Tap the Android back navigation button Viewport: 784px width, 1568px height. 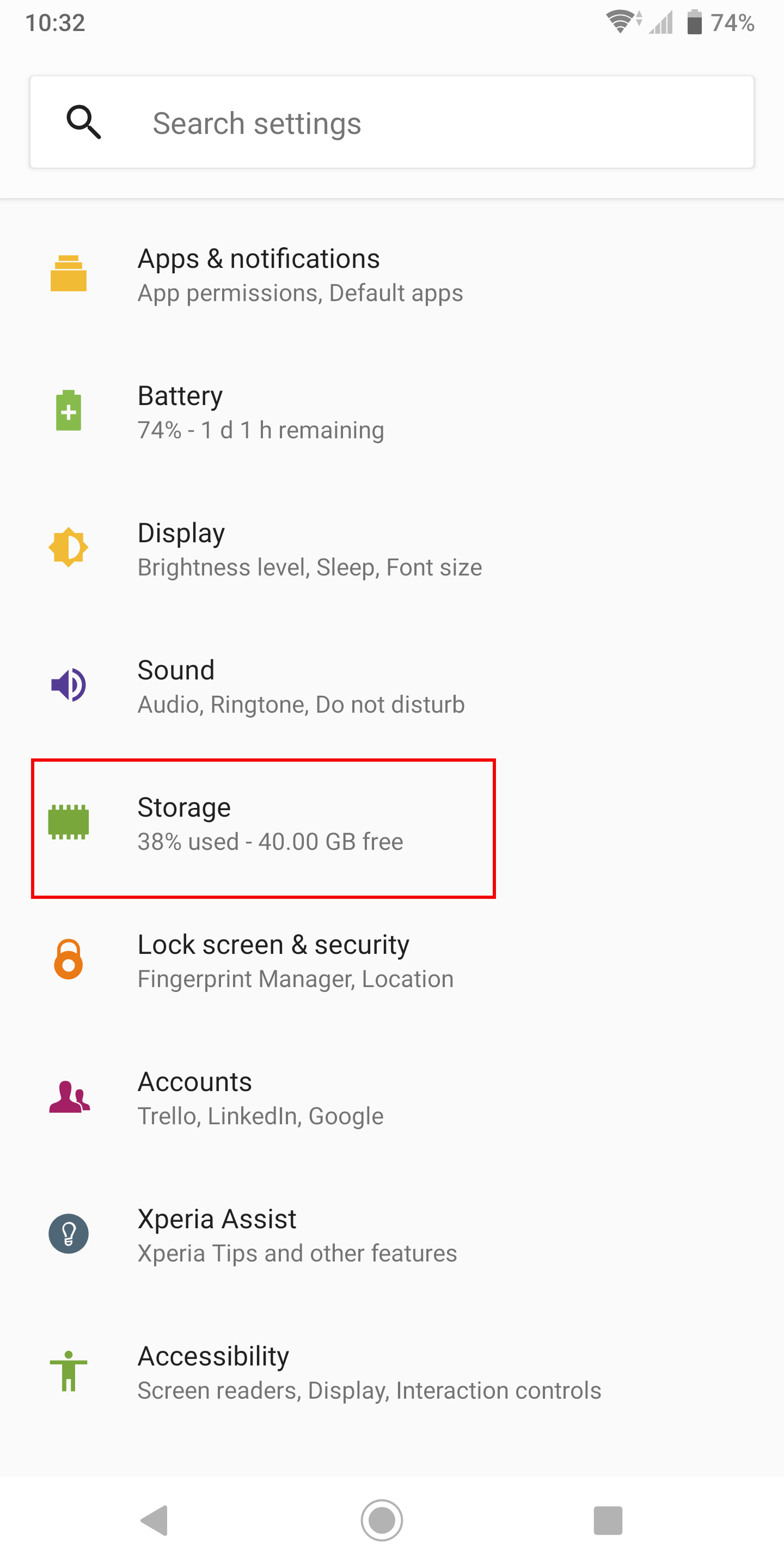[x=155, y=1521]
